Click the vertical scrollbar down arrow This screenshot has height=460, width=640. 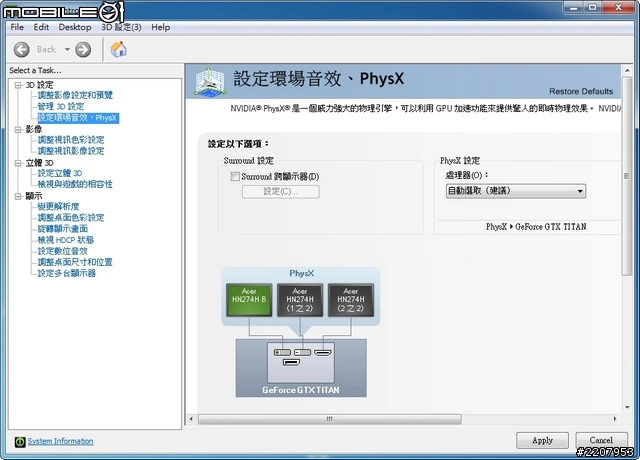(x=627, y=407)
